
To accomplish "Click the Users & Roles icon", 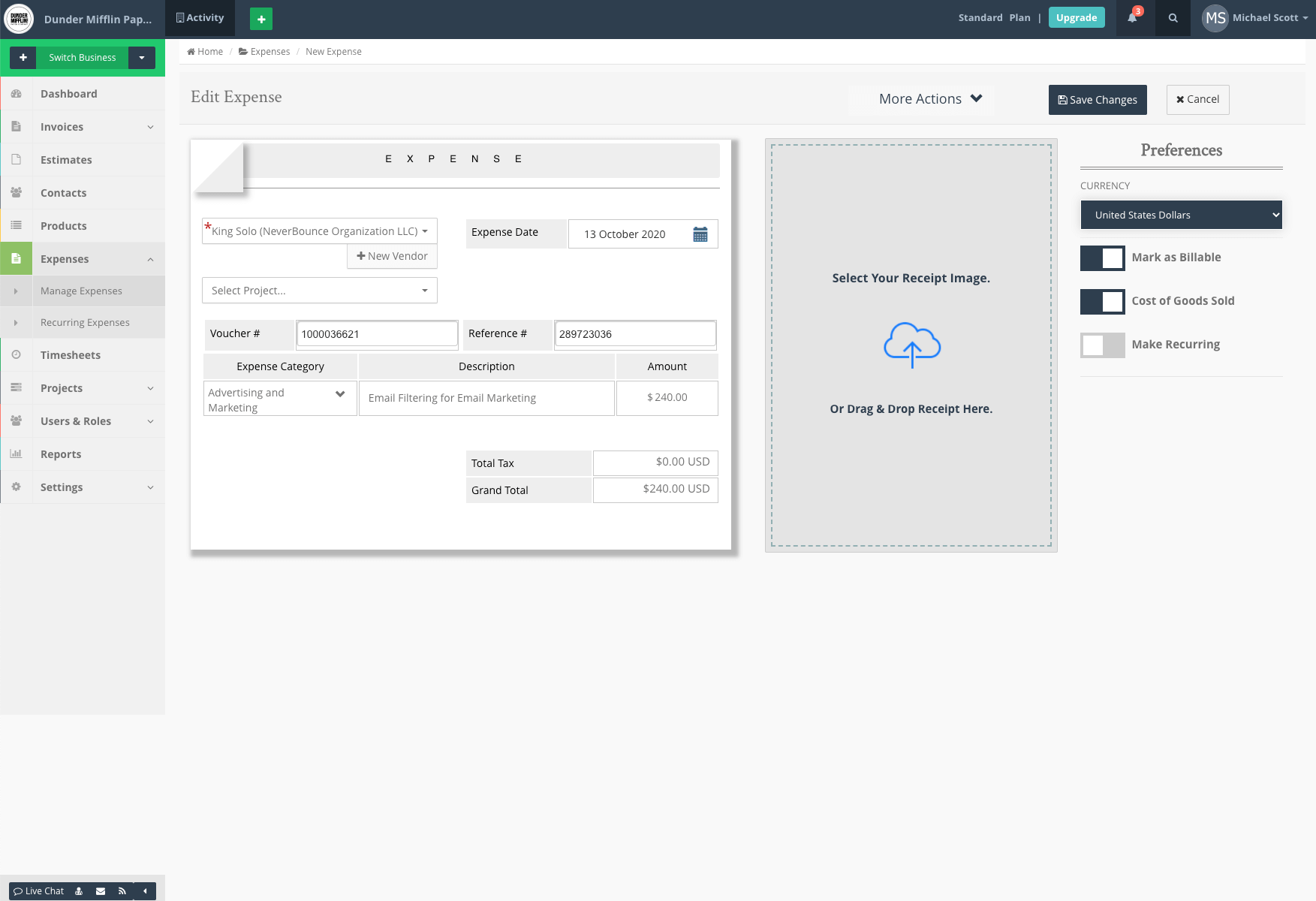I will (17, 421).
